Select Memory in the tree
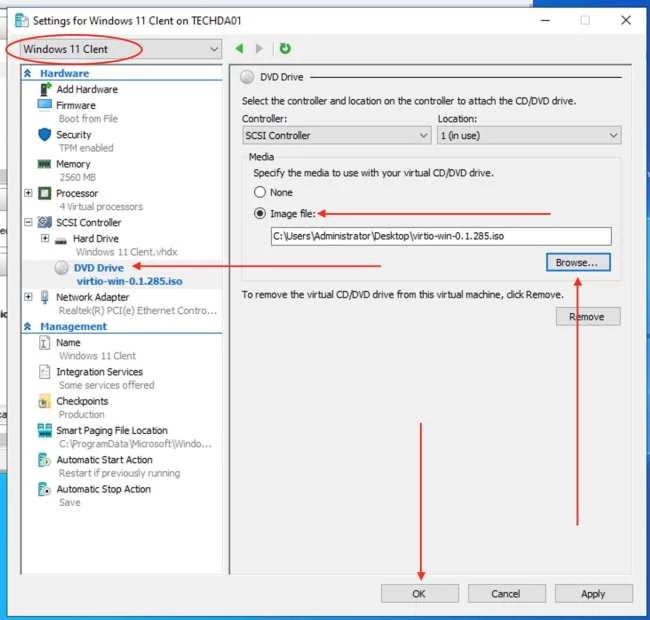Viewport: 650px width, 620px height. tap(73, 164)
